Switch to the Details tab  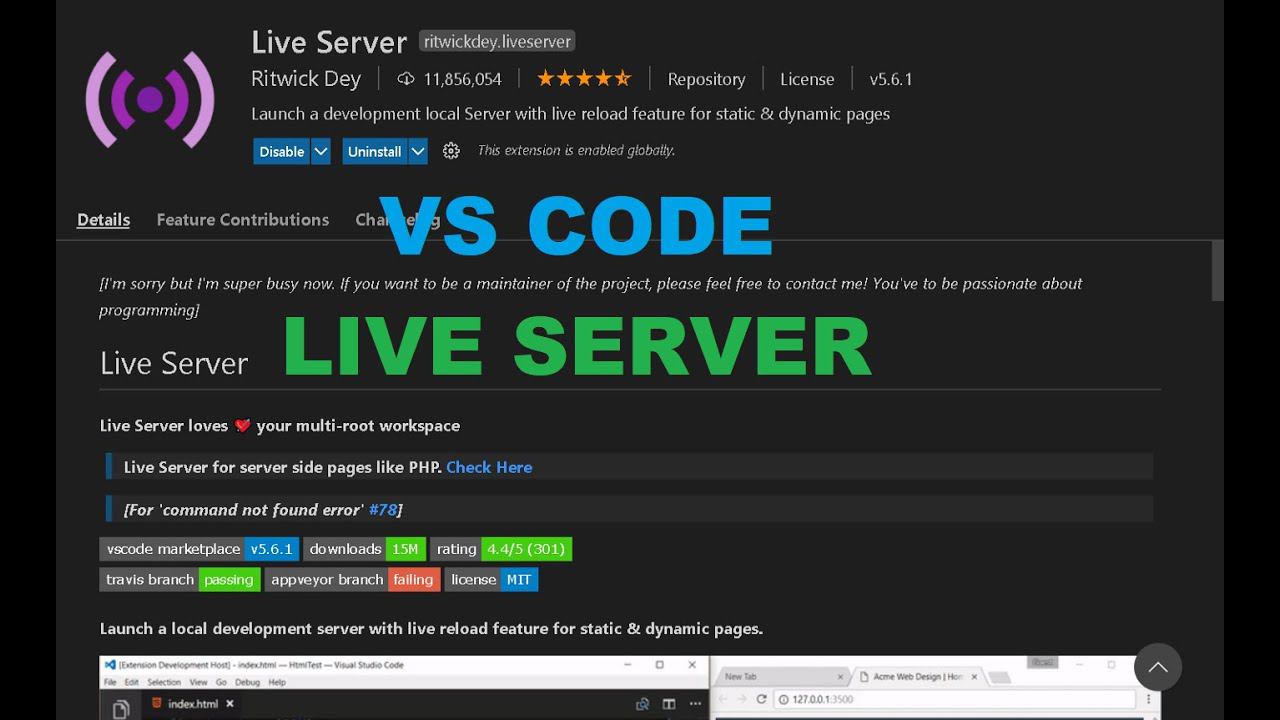point(104,220)
